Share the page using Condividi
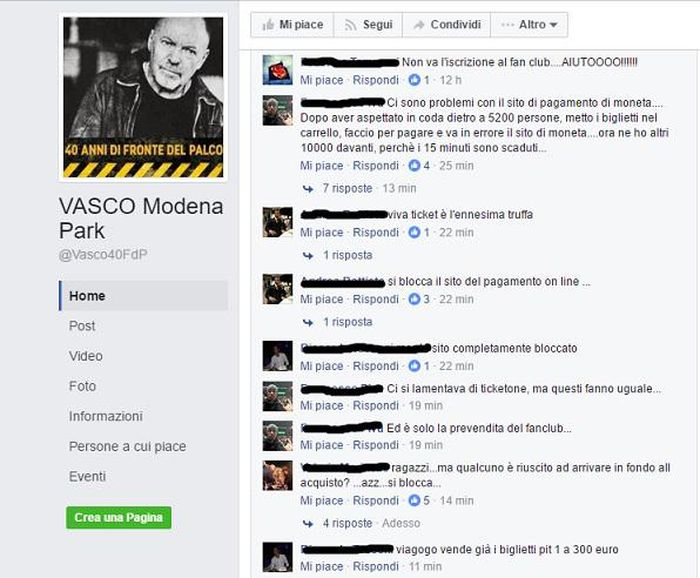Screen dimensions: 700x578 click(446, 25)
